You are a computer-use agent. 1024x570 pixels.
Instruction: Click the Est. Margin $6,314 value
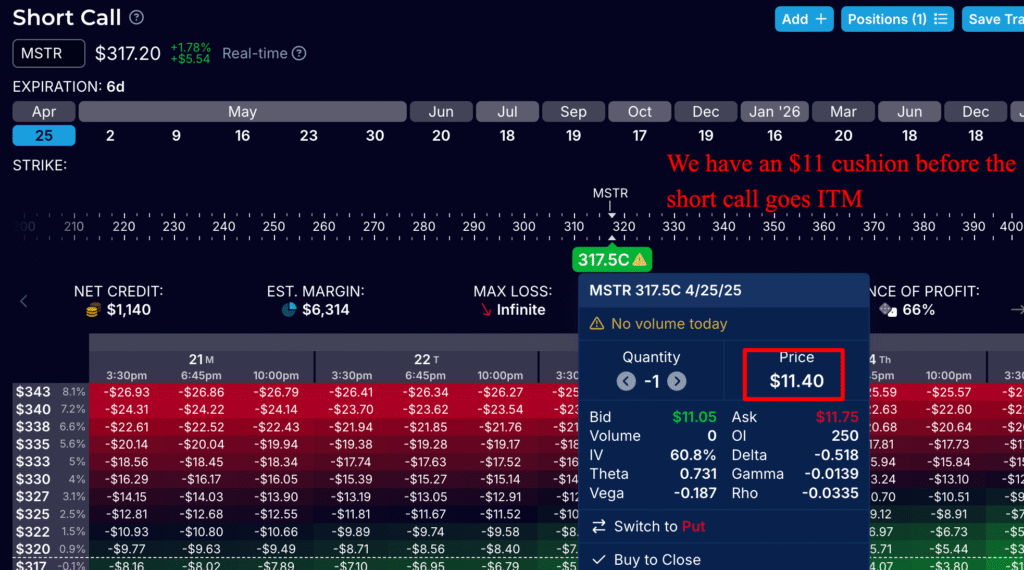[x=325, y=309]
